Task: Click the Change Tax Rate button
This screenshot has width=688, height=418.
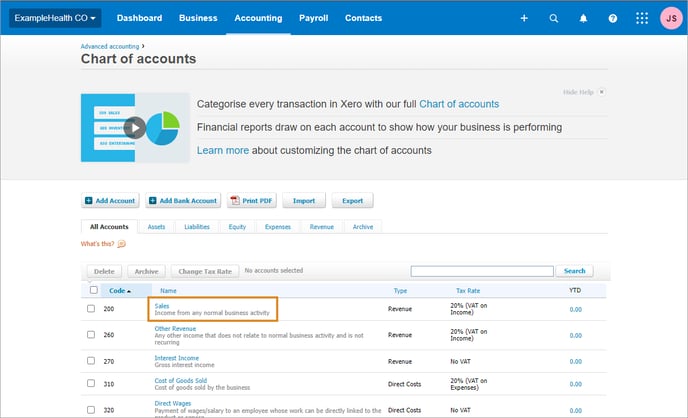Action: tap(205, 272)
